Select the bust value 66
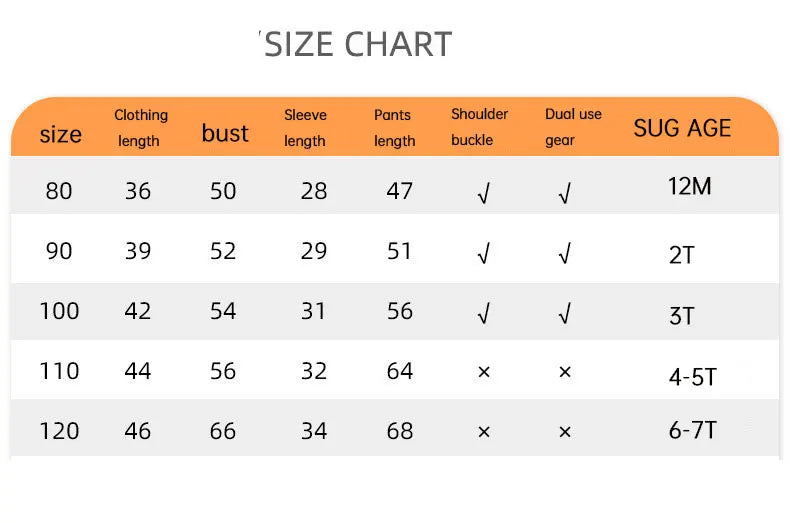 coord(223,431)
